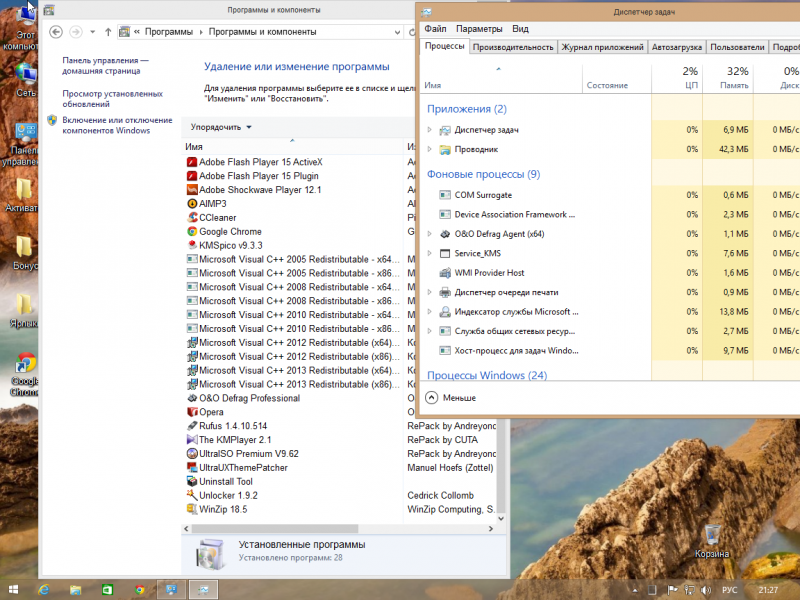Select the Opera program icon
This screenshot has width=800, height=600.
192,412
